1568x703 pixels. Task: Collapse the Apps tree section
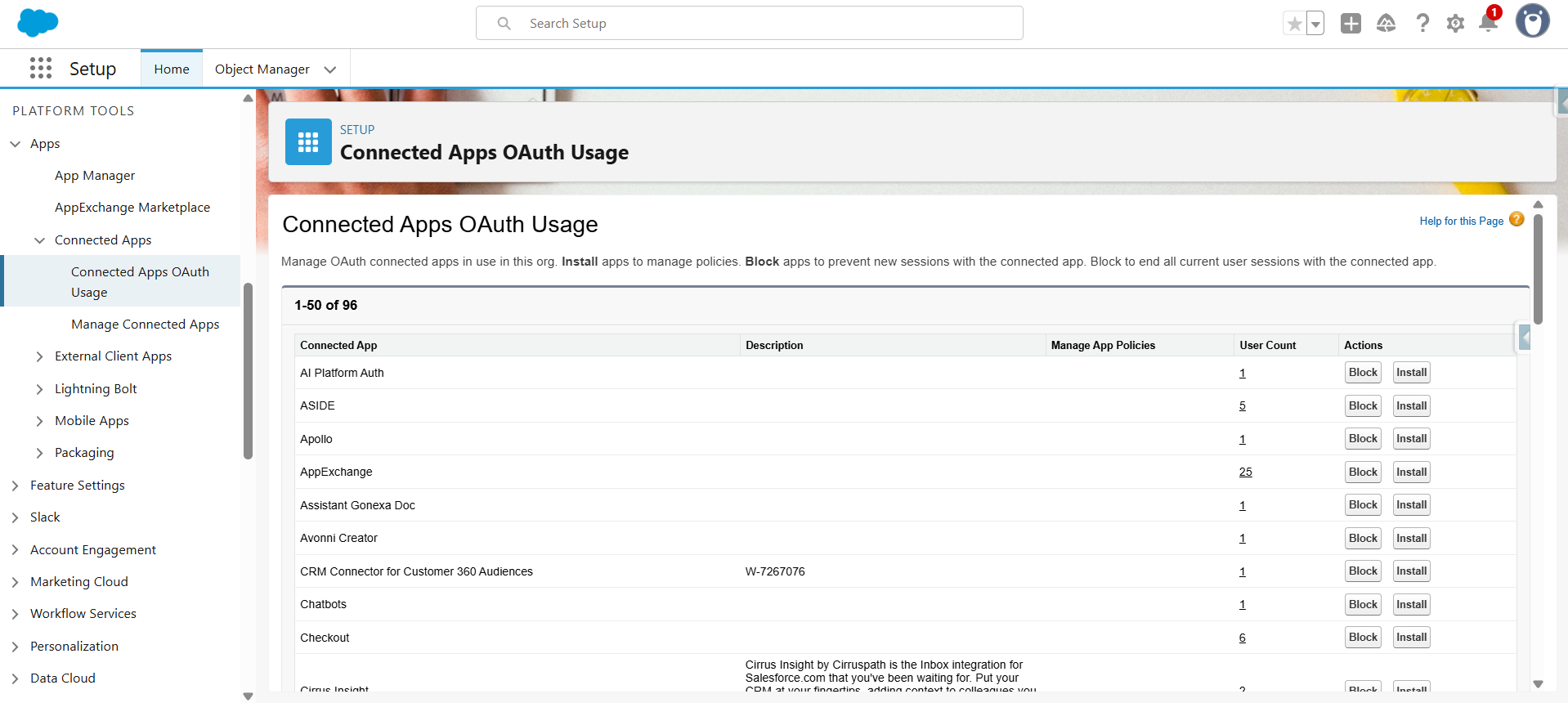15,144
